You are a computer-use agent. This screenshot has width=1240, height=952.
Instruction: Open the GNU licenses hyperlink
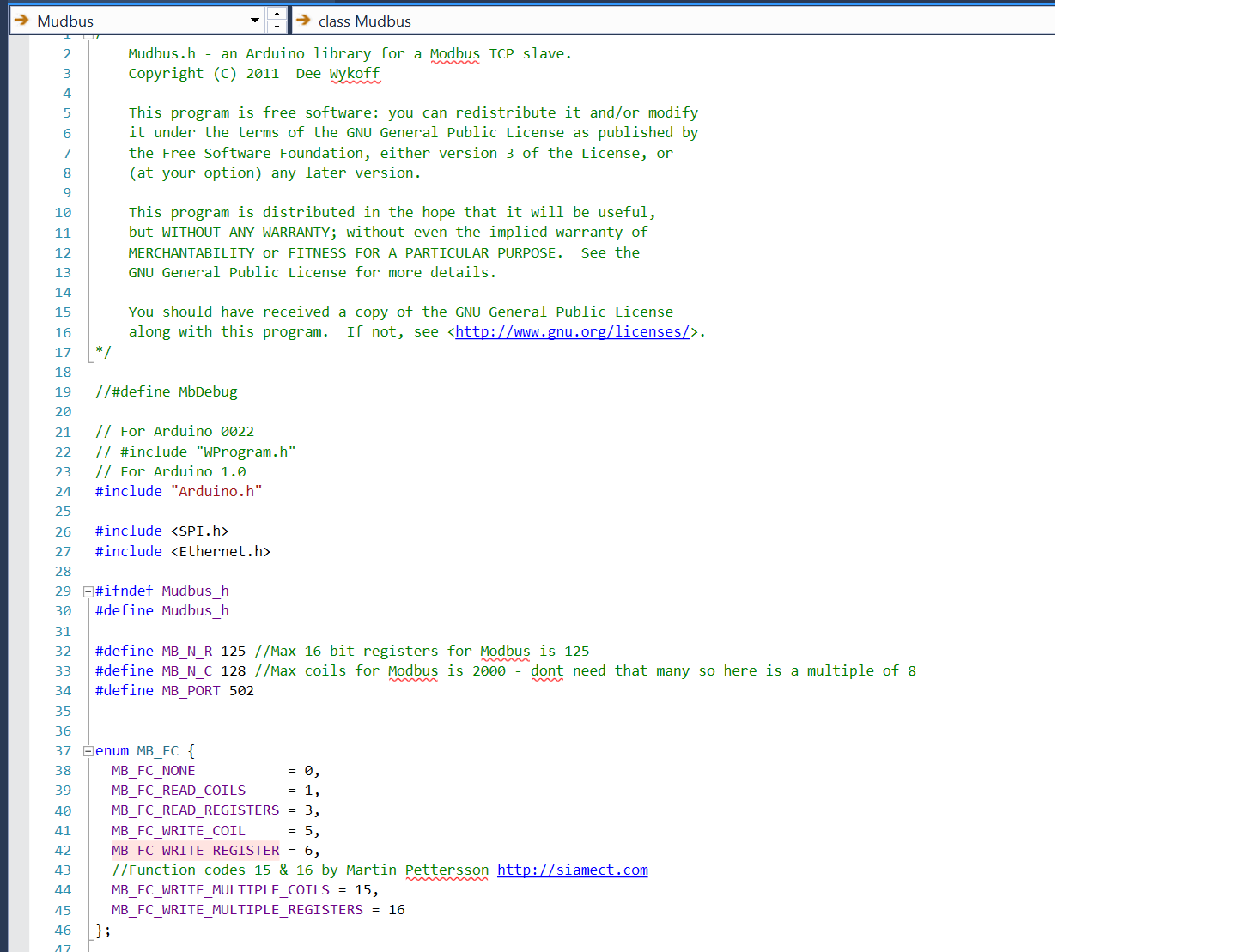click(572, 331)
